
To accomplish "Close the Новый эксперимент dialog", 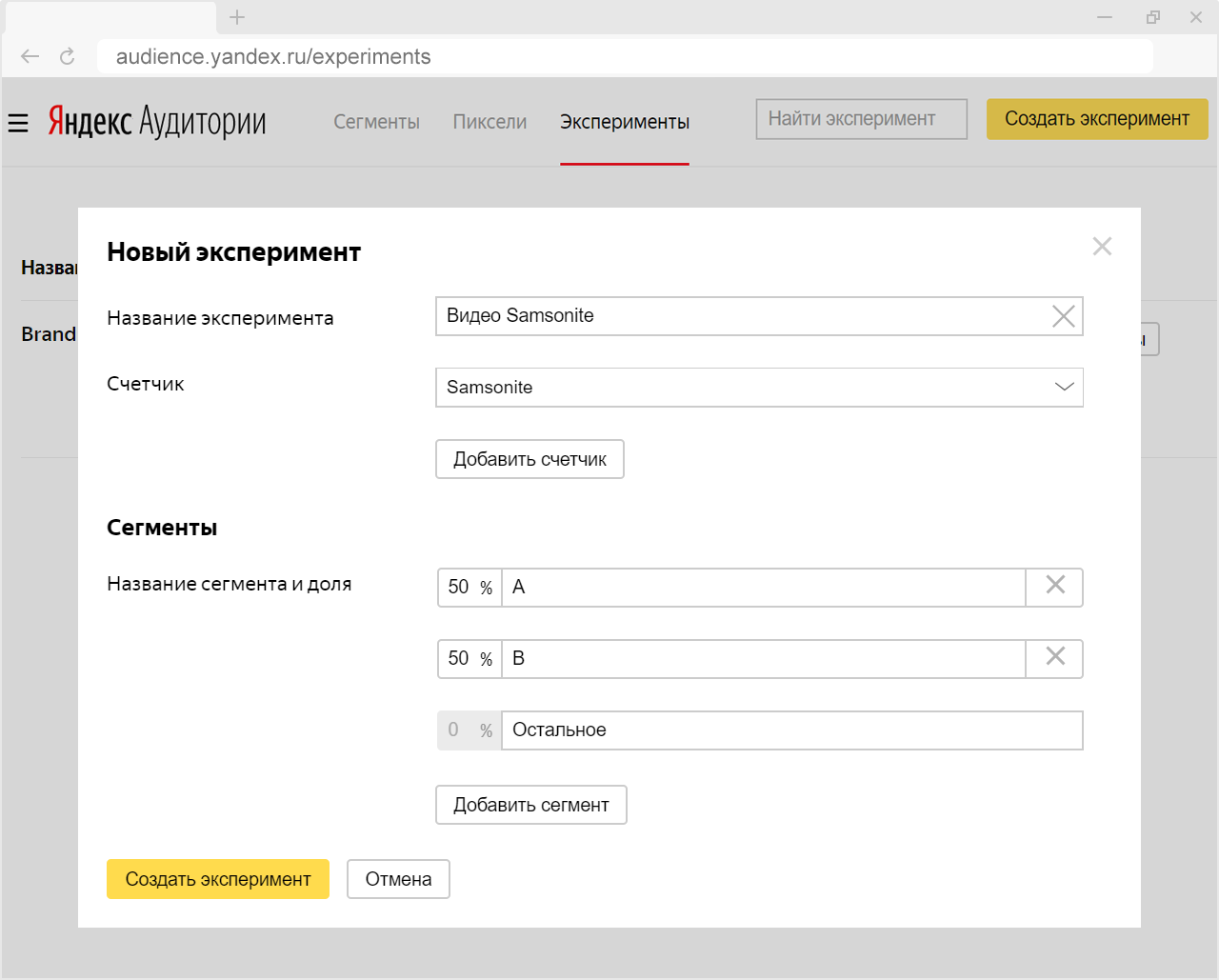I will pos(1102,247).
